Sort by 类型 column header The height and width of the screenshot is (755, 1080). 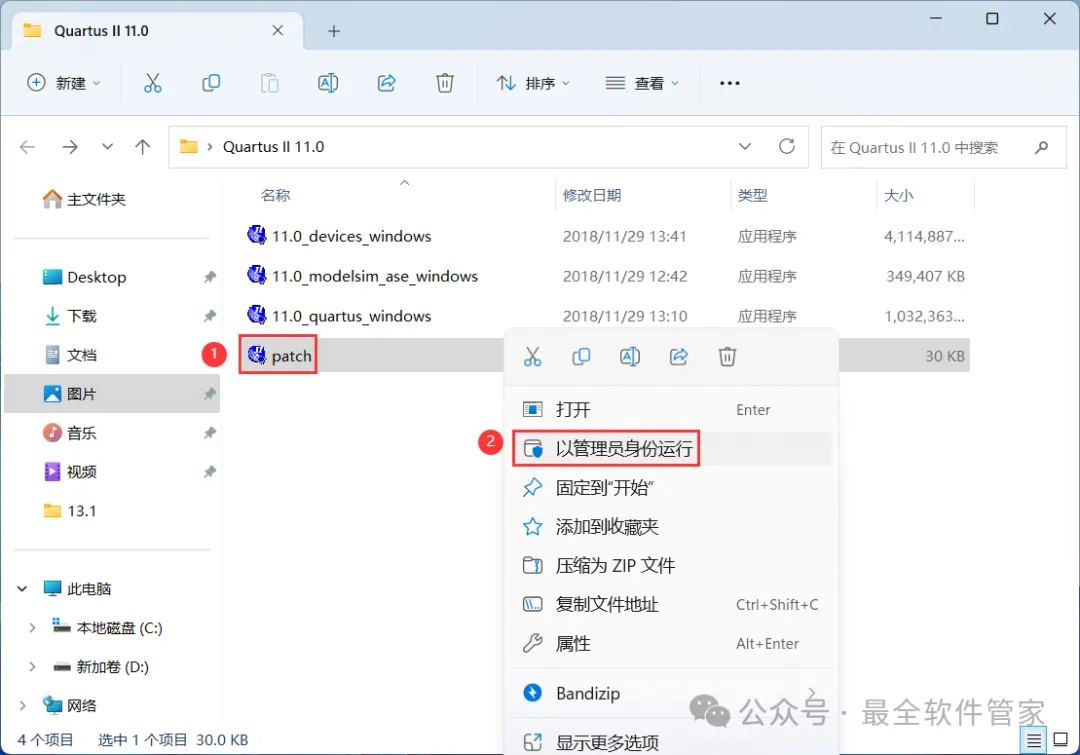[752, 196]
